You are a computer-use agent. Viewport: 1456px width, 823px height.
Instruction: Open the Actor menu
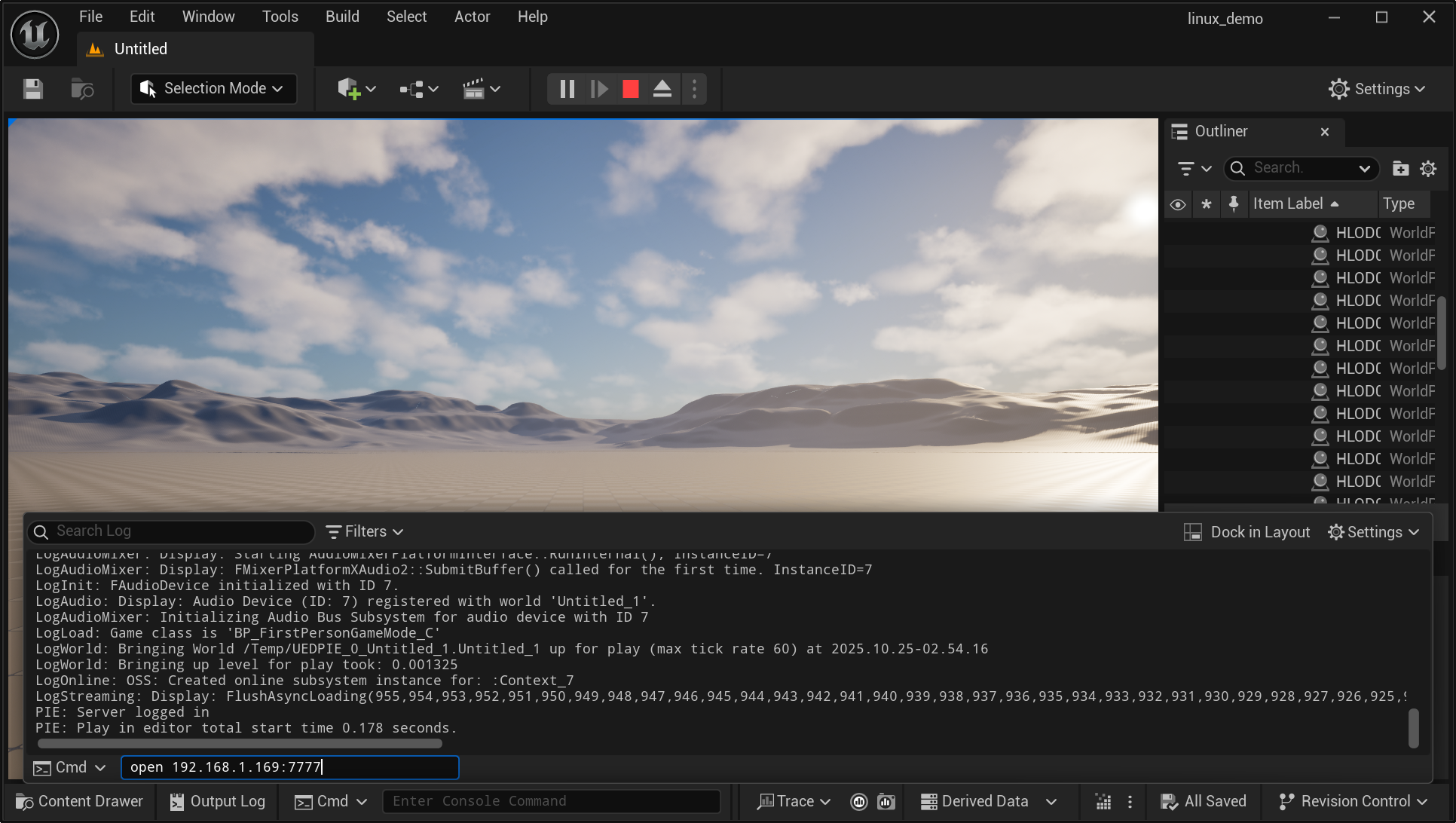(x=472, y=17)
